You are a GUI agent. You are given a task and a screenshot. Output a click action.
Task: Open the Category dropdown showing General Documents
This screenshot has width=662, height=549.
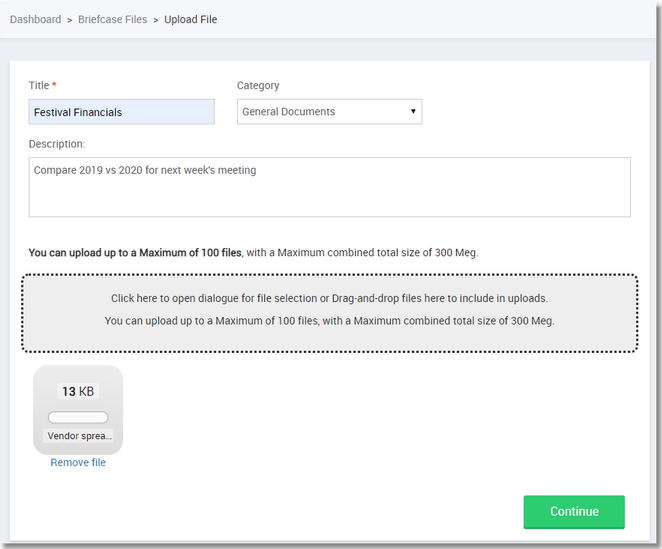click(328, 112)
